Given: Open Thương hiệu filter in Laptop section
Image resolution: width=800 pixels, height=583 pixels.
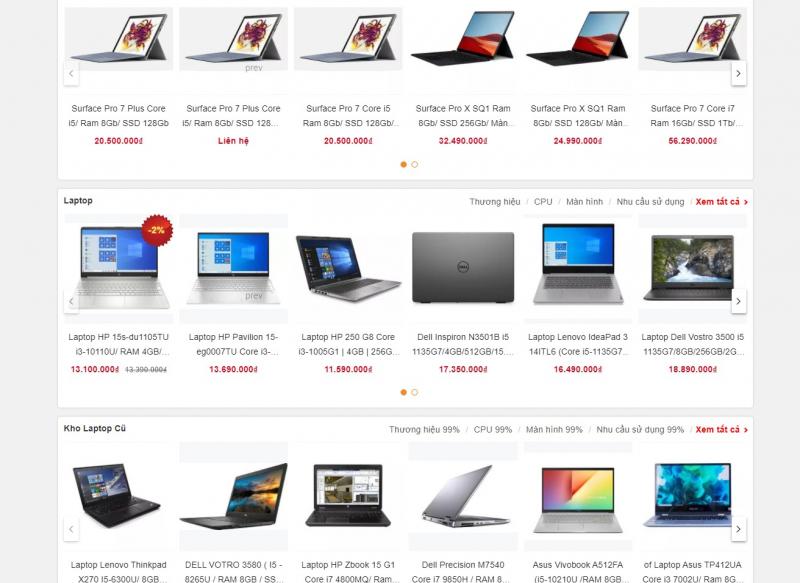Looking at the screenshot, I should (x=494, y=201).
